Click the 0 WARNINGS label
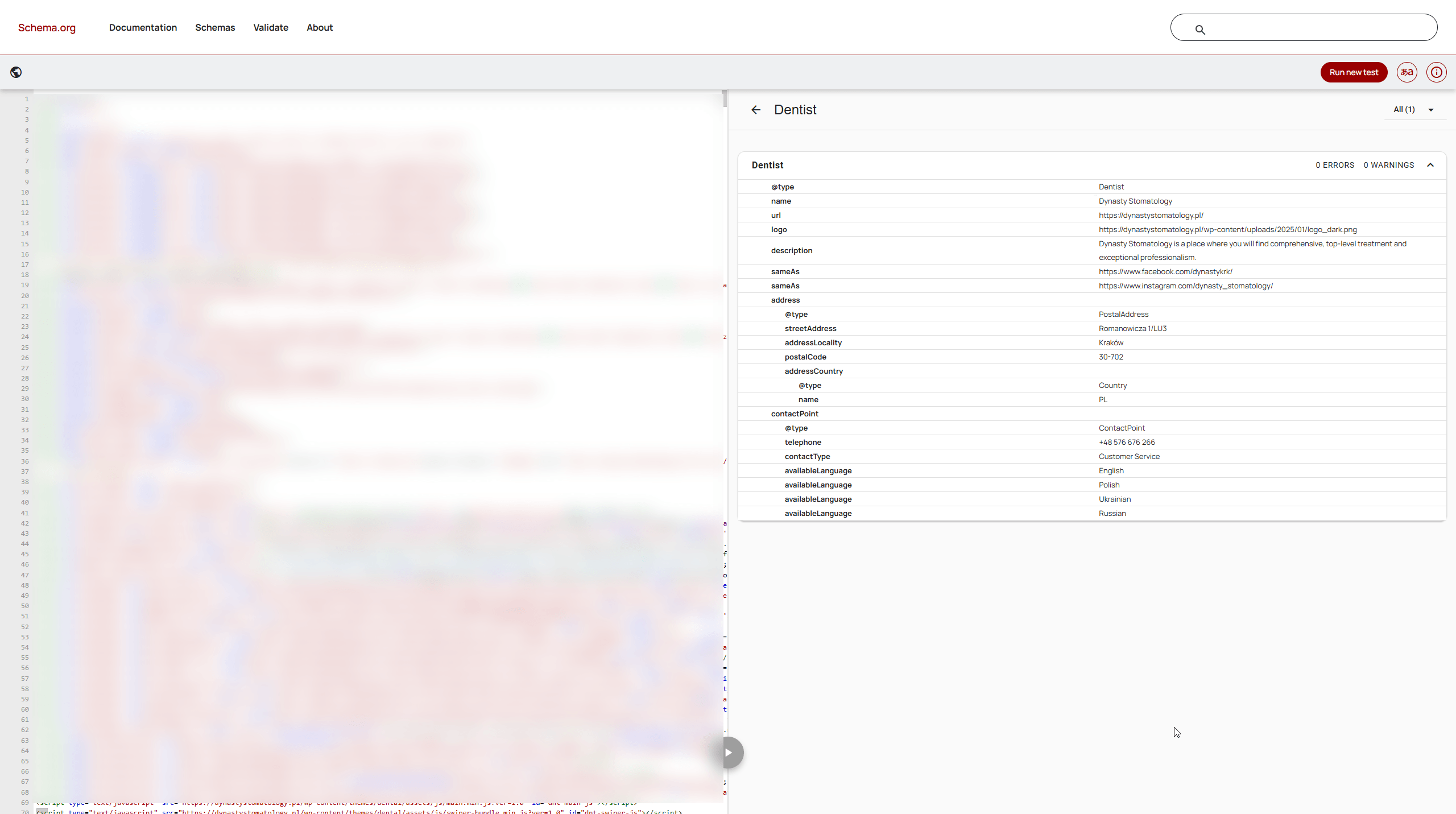The image size is (1456, 814). [x=1389, y=165]
